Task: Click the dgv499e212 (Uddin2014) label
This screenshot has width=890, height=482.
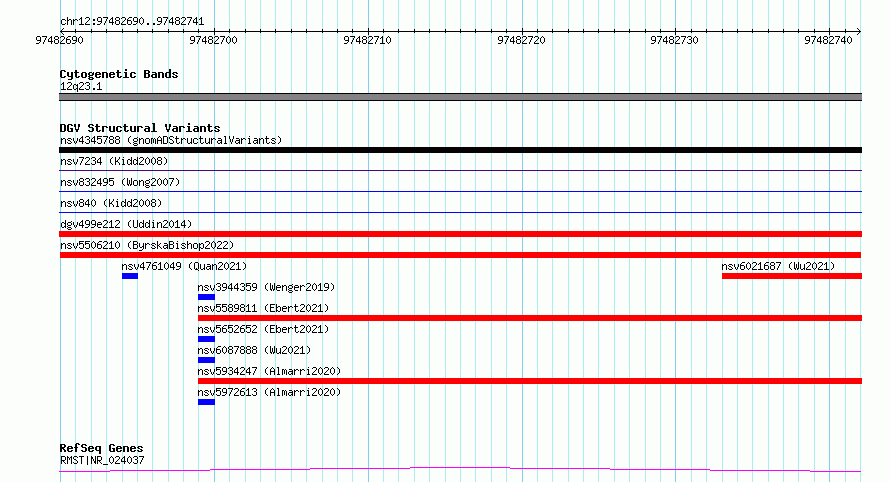Action: click(126, 224)
